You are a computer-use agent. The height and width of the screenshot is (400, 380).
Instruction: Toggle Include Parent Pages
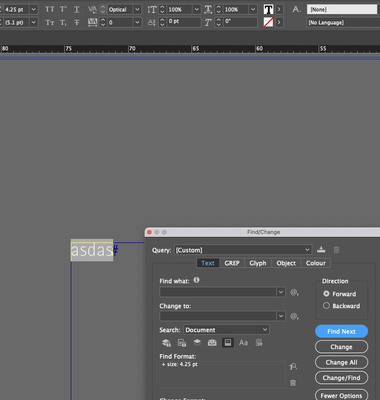click(212, 343)
